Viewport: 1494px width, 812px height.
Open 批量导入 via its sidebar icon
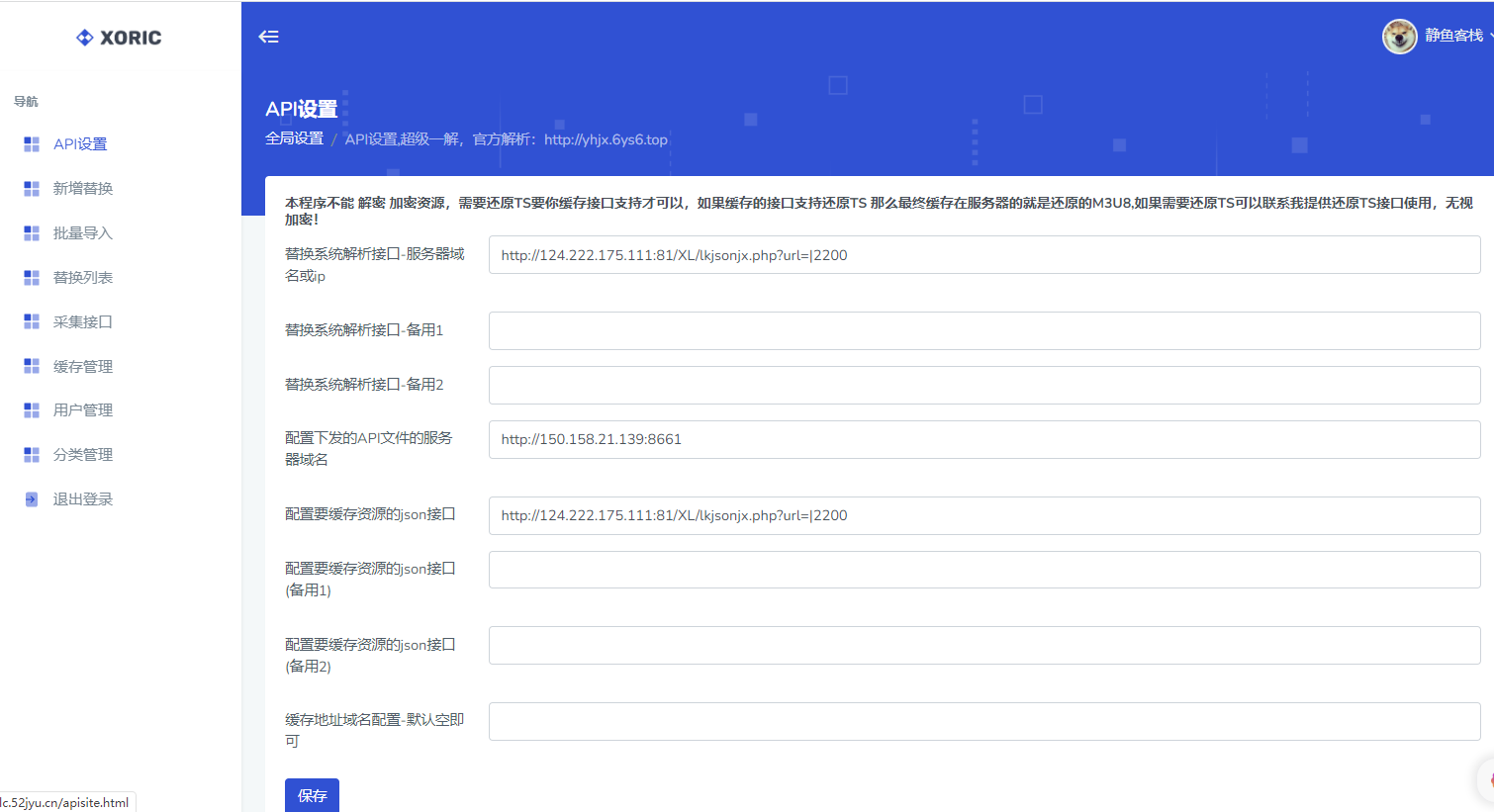click(31, 232)
